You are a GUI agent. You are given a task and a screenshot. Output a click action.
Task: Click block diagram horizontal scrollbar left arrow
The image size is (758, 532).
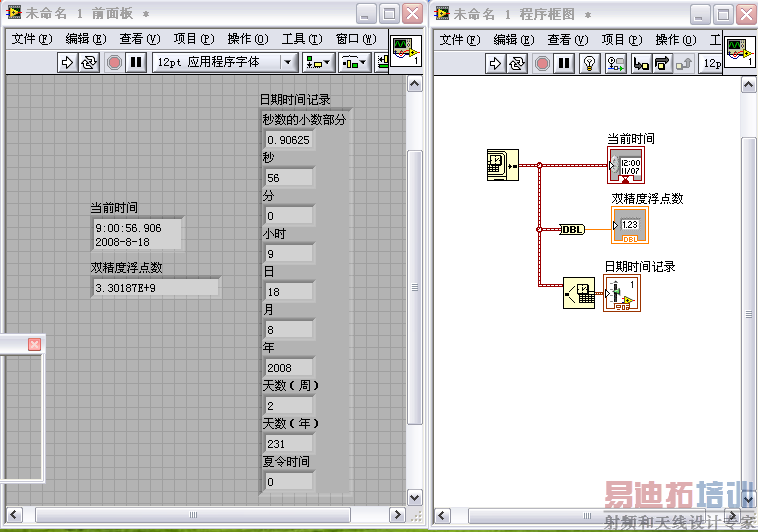442,516
